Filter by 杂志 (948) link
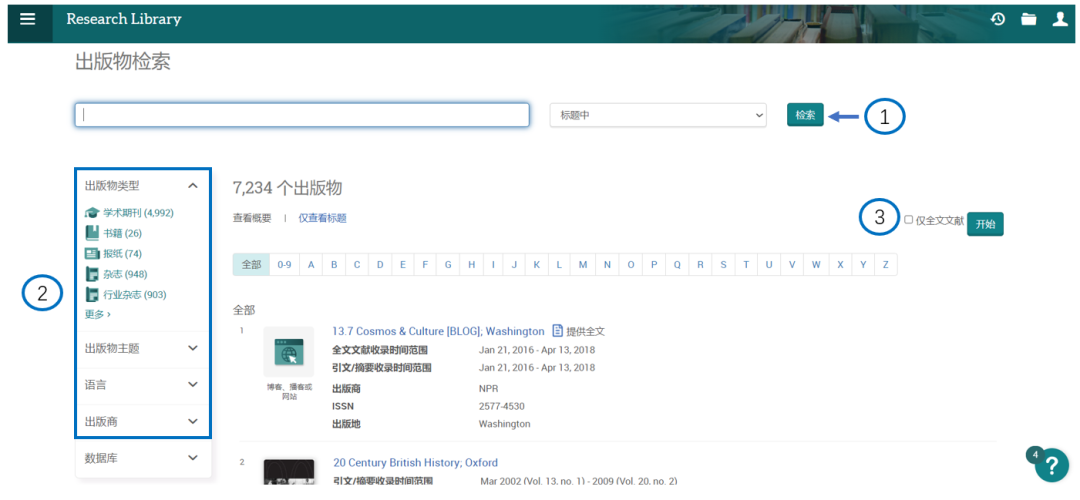Image resolution: width=1080 pixels, height=500 pixels. click(125, 274)
